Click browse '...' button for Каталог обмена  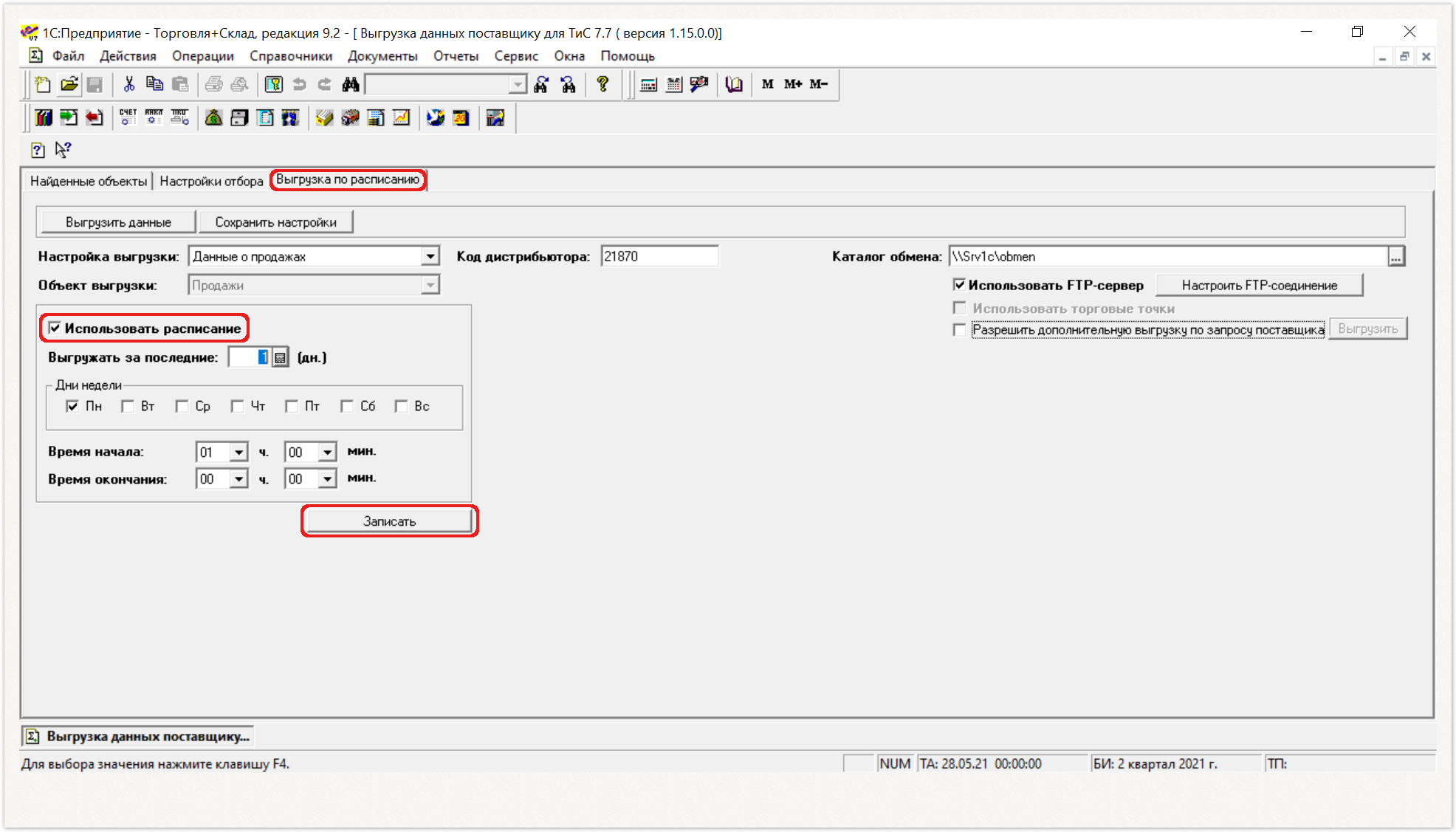[x=1395, y=257]
